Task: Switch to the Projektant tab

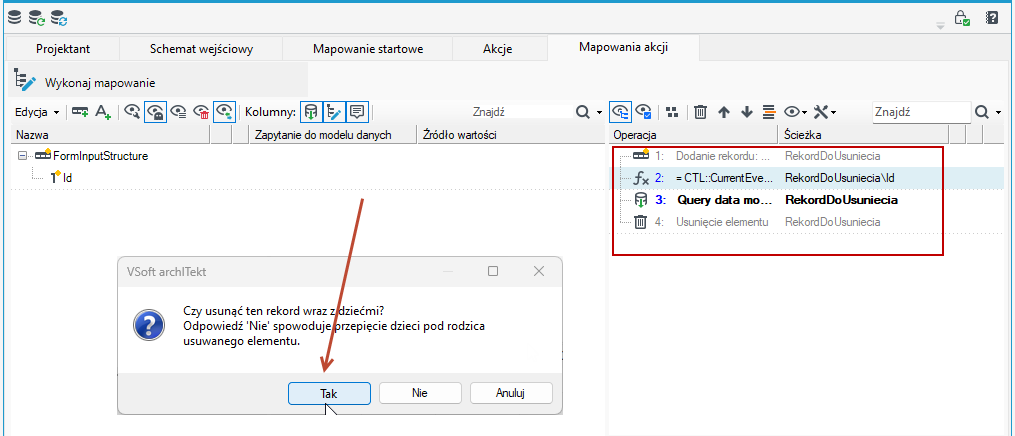Action: click(x=63, y=49)
